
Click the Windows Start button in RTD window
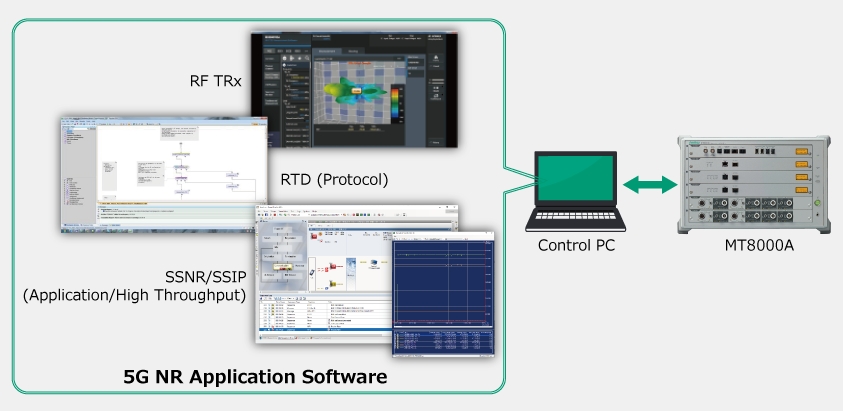point(65,231)
